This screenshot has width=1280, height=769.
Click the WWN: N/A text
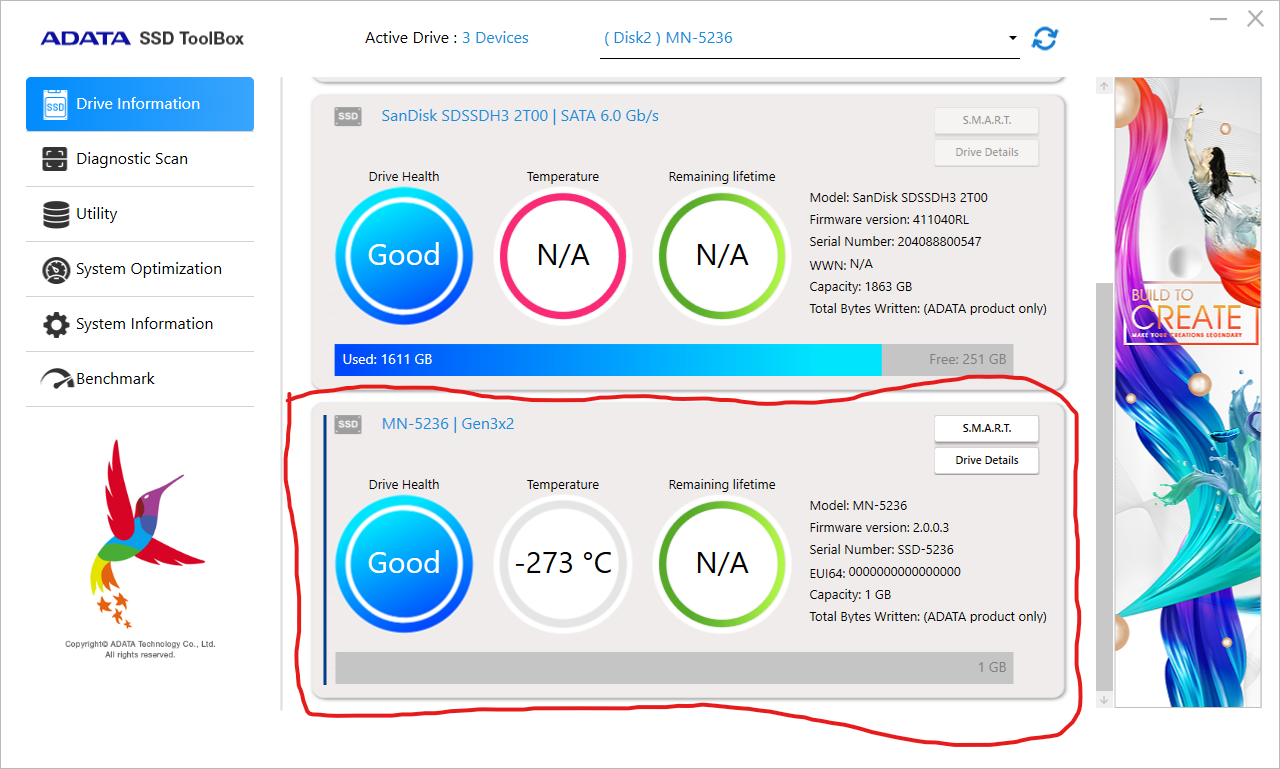click(841, 264)
